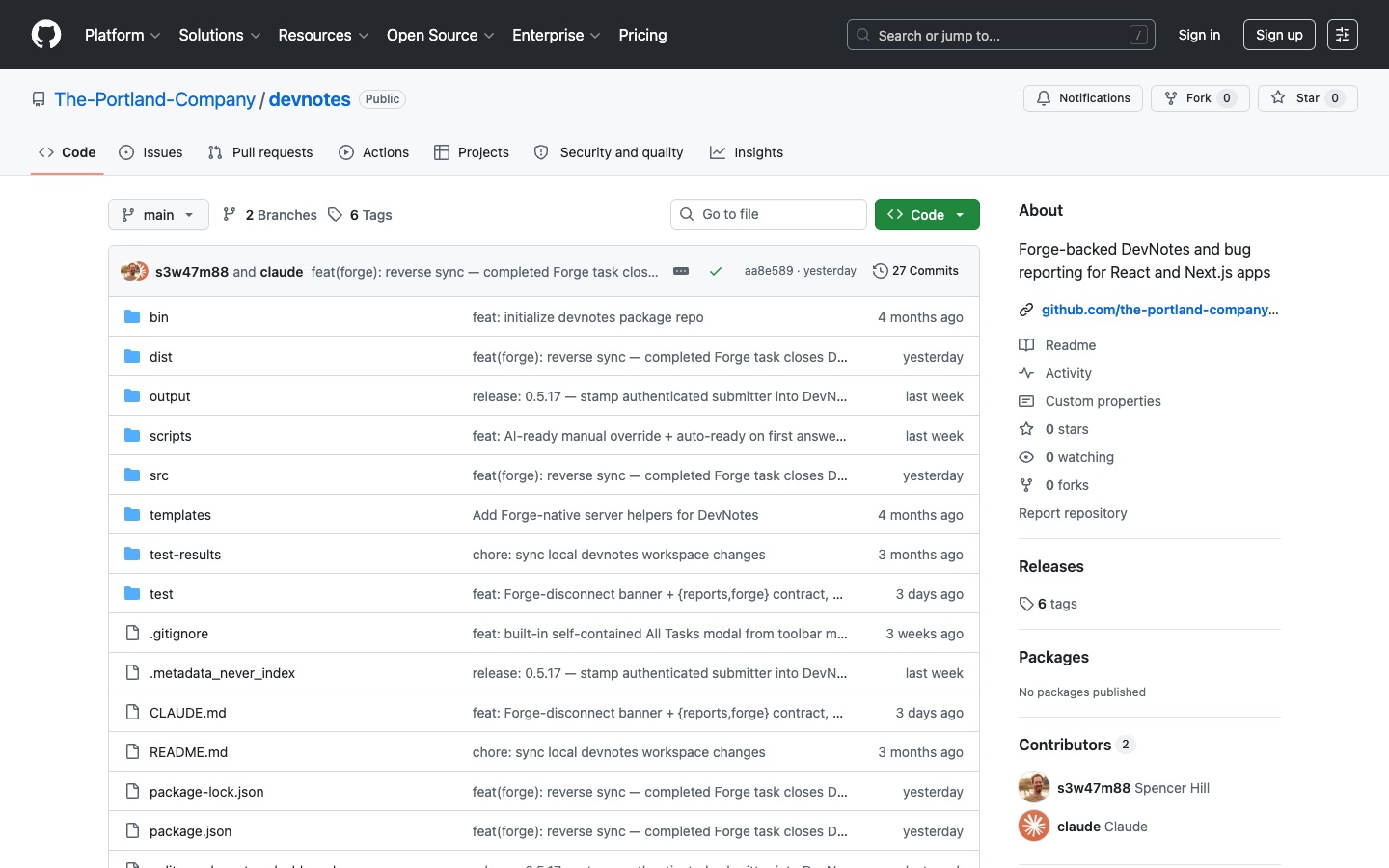Image resolution: width=1389 pixels, height=868 pixels.
Task: Click the link icon beside repository URL
Action: click(1026, 310)
